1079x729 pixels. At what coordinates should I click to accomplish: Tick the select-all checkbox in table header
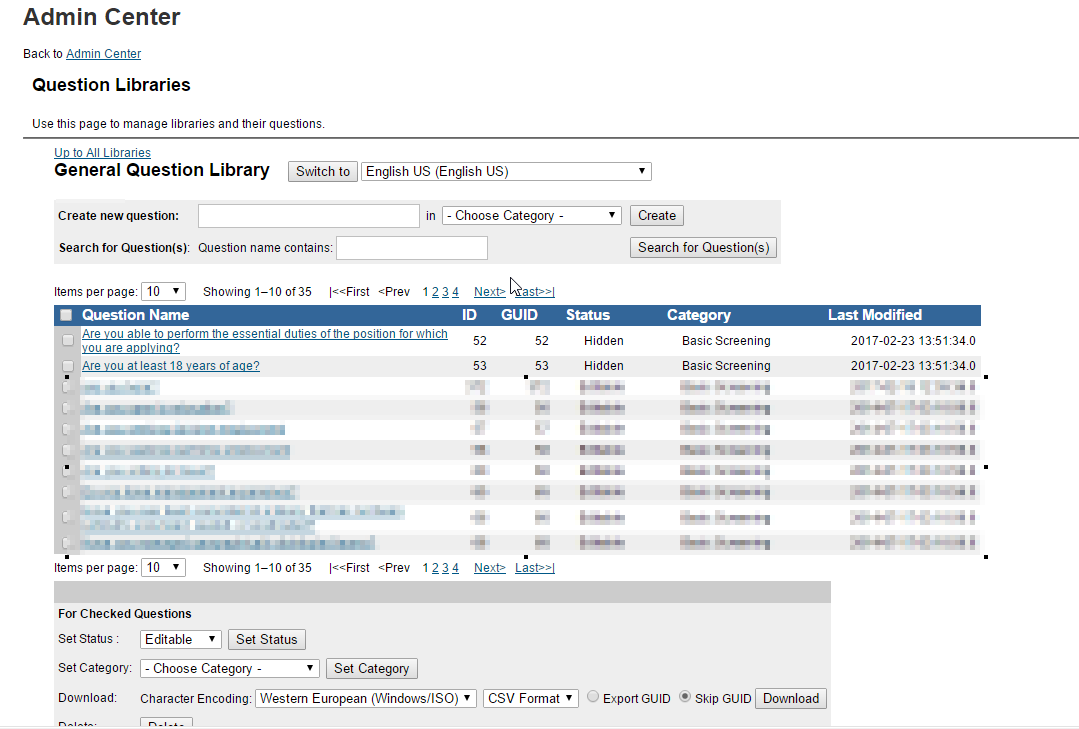click(66, 315)
